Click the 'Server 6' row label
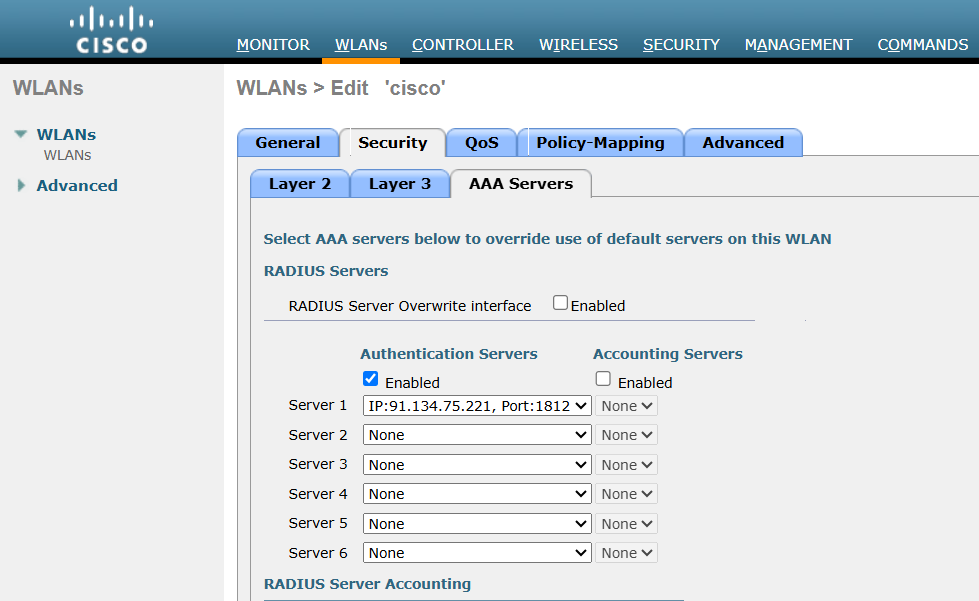 [x=318, y=553]
